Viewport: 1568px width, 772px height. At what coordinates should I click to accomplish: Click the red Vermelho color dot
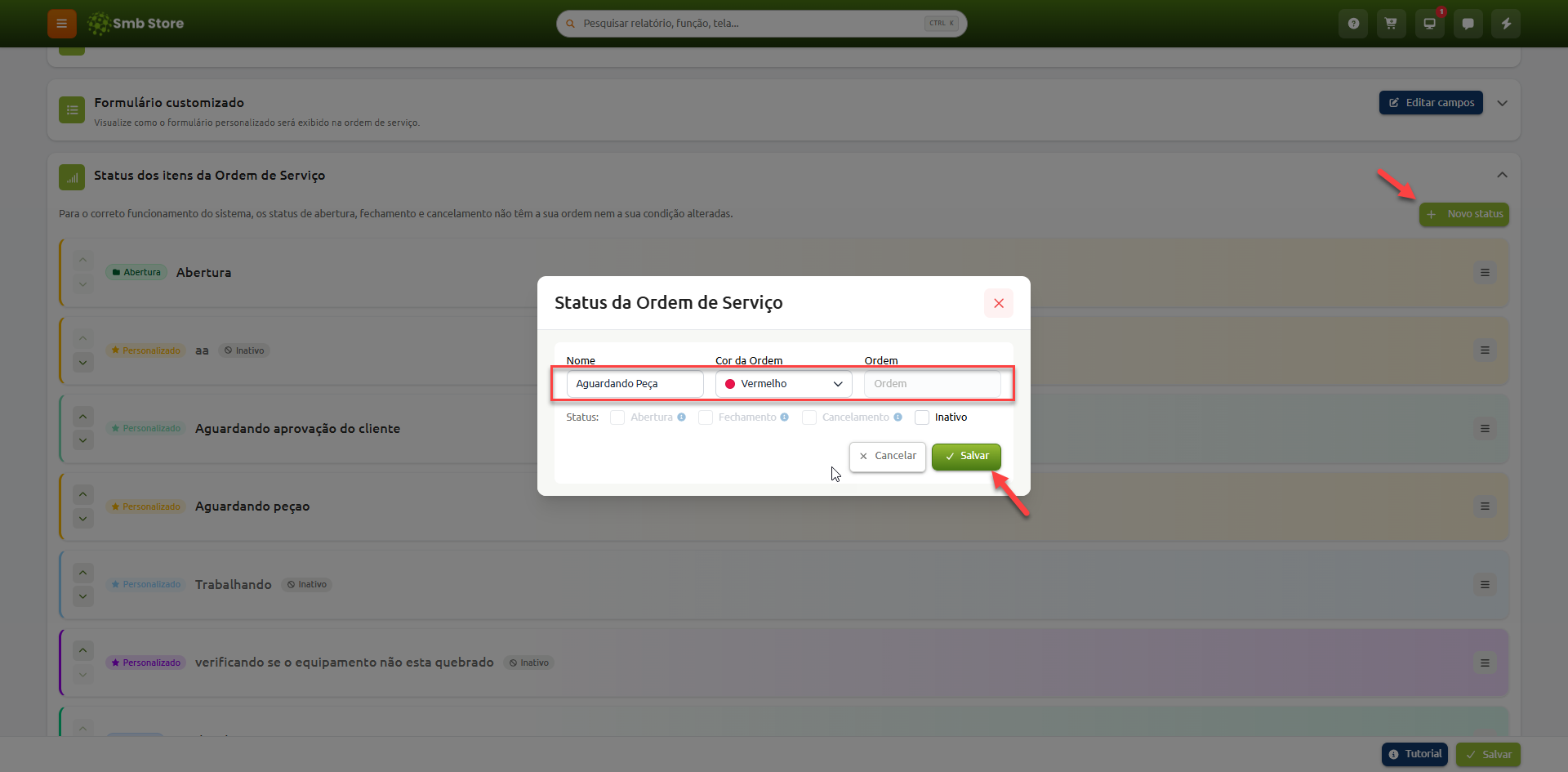coord(730,384)
